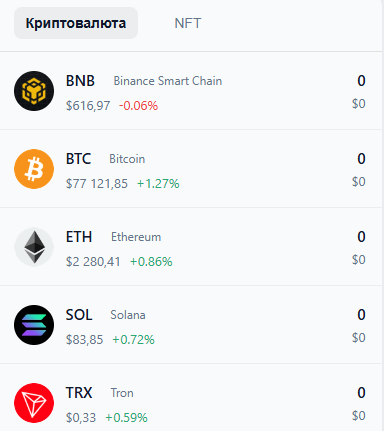384x431 pixels.
Task: Select the TRX ticker label
Action: pos(79,393)
